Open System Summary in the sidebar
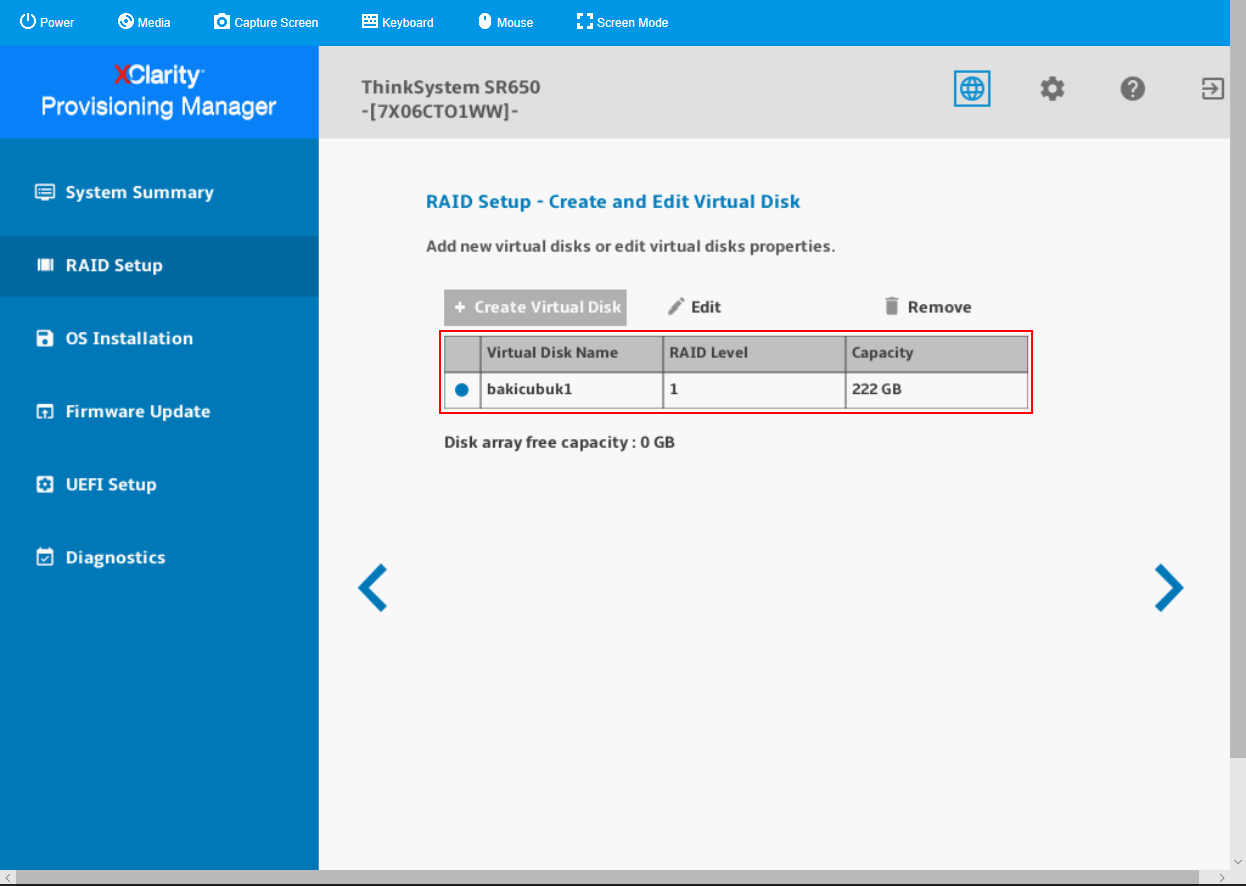The width and height of the screenshot is (1246, 886). [x=159, y=192]
